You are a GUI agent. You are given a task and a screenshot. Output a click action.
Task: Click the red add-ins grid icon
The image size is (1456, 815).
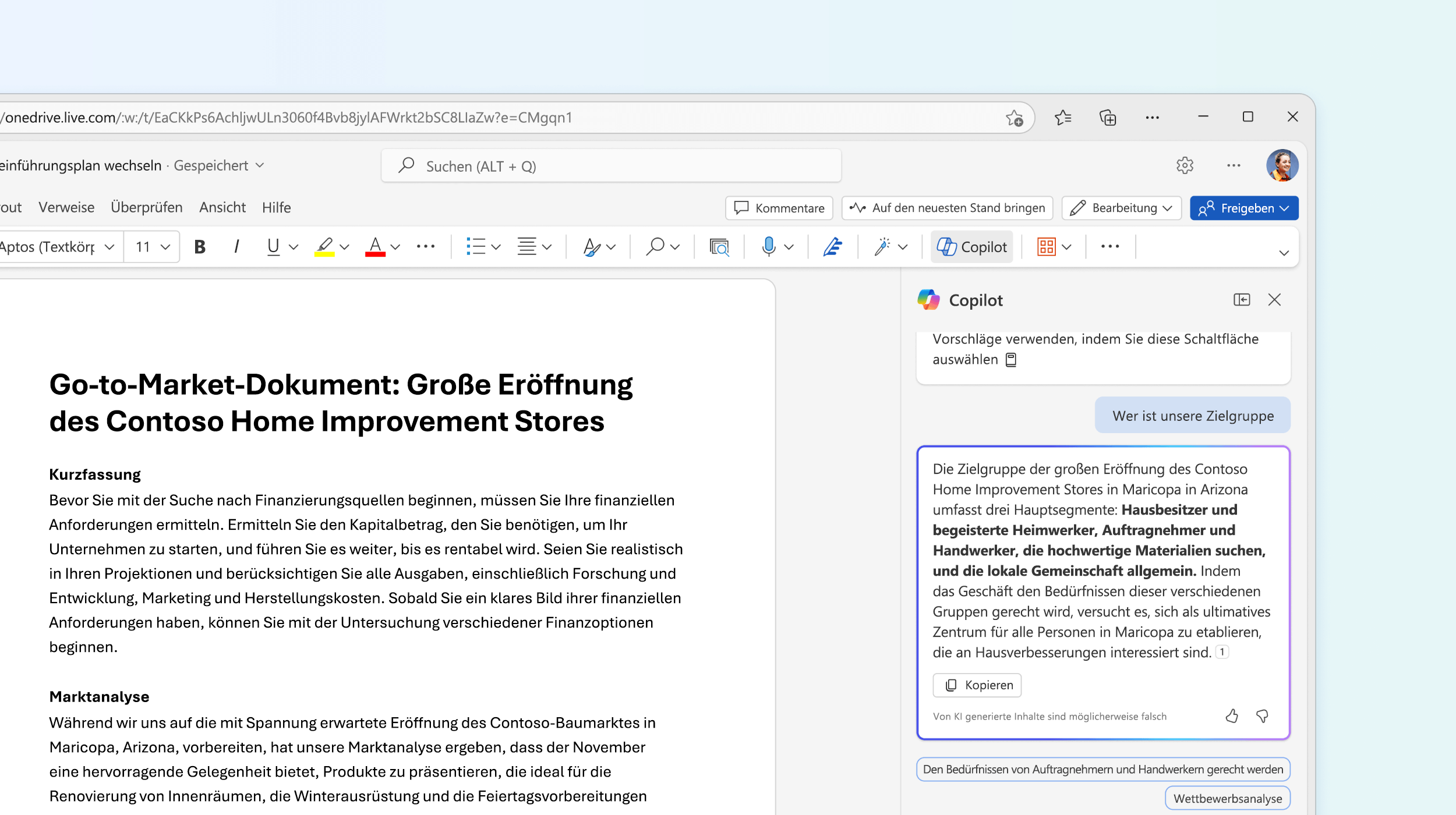pyautogui.click(x=1047, y=247)
